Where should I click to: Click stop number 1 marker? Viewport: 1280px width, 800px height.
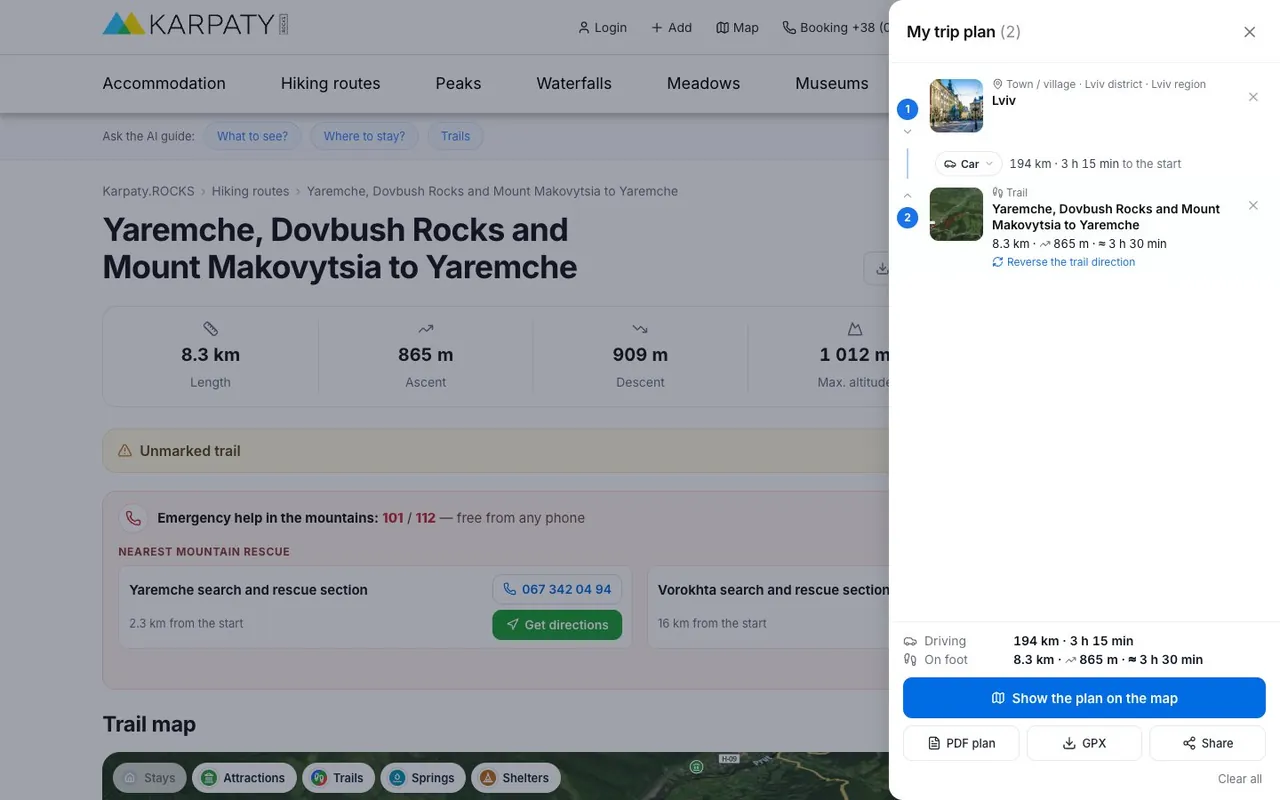908,109
